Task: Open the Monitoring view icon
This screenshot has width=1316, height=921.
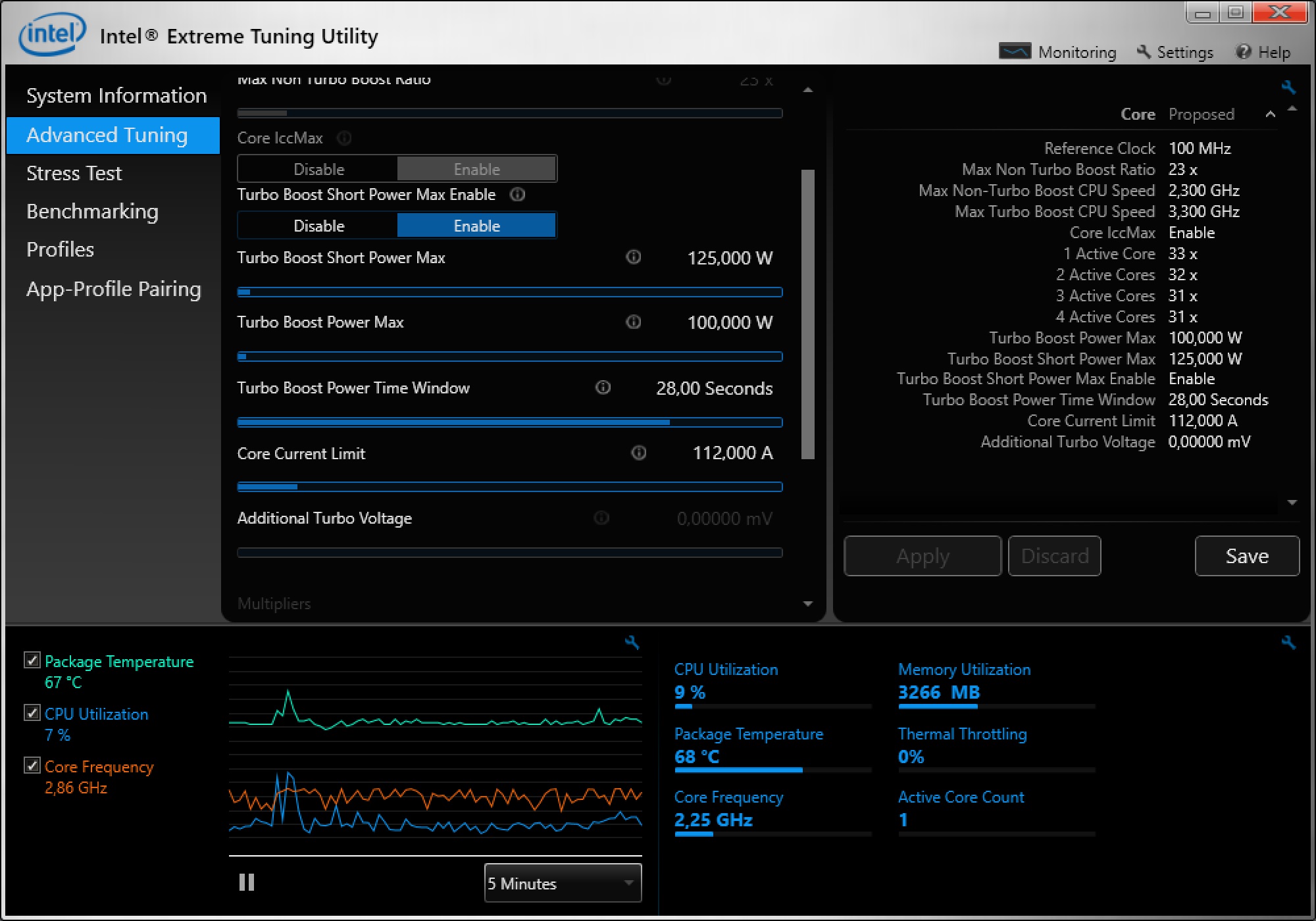Action: click(1015, 51)
